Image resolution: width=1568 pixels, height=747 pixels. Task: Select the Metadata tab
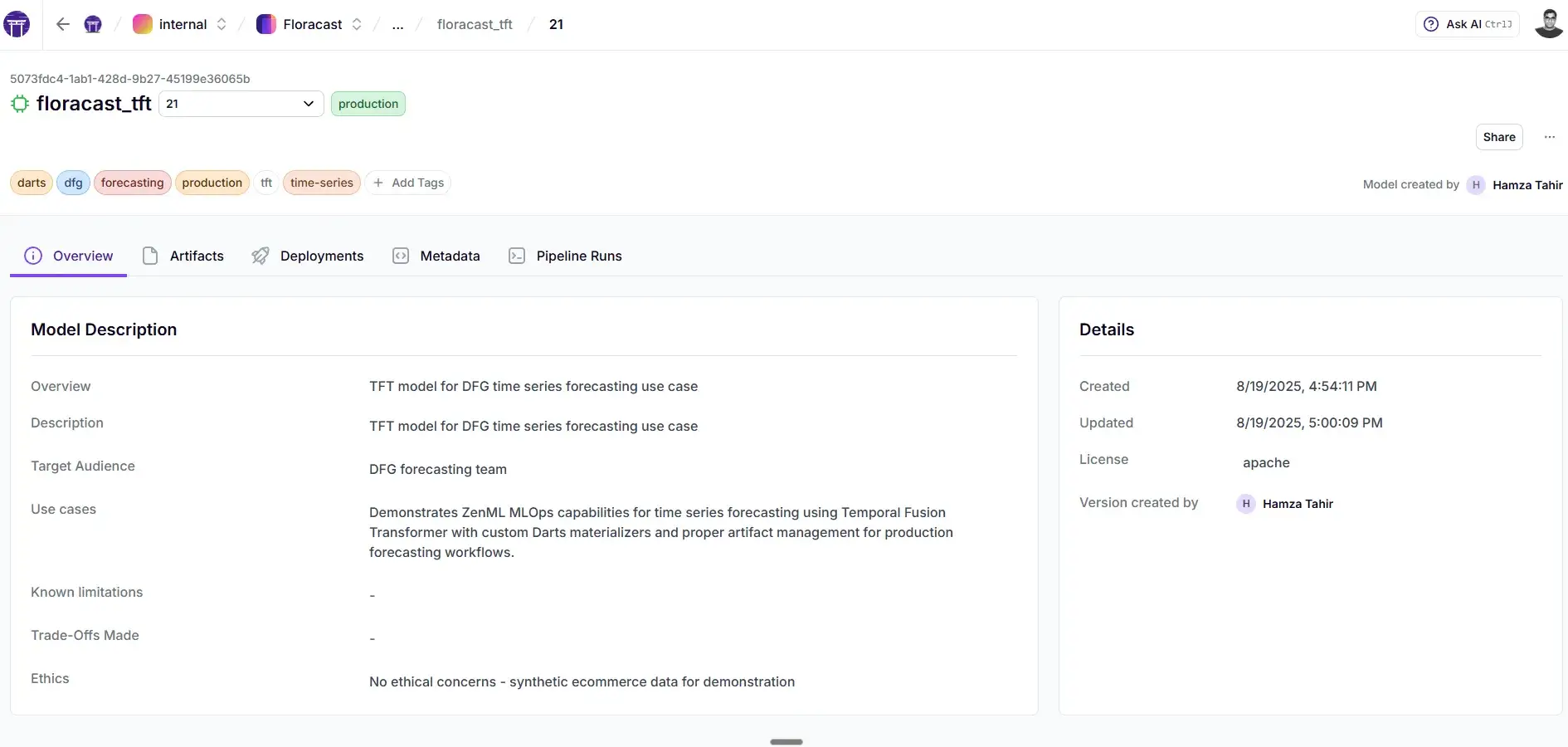coord(436,256)
